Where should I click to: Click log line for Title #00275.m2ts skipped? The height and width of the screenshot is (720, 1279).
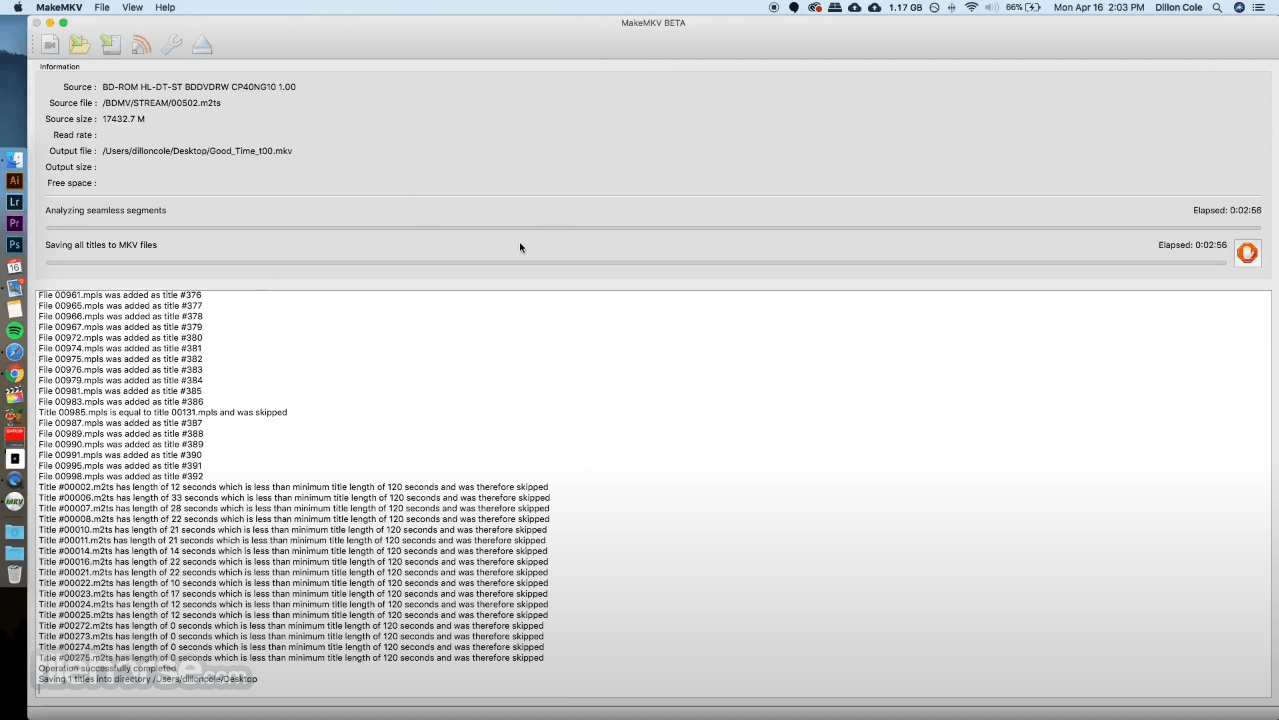click(x=291, y=658)
